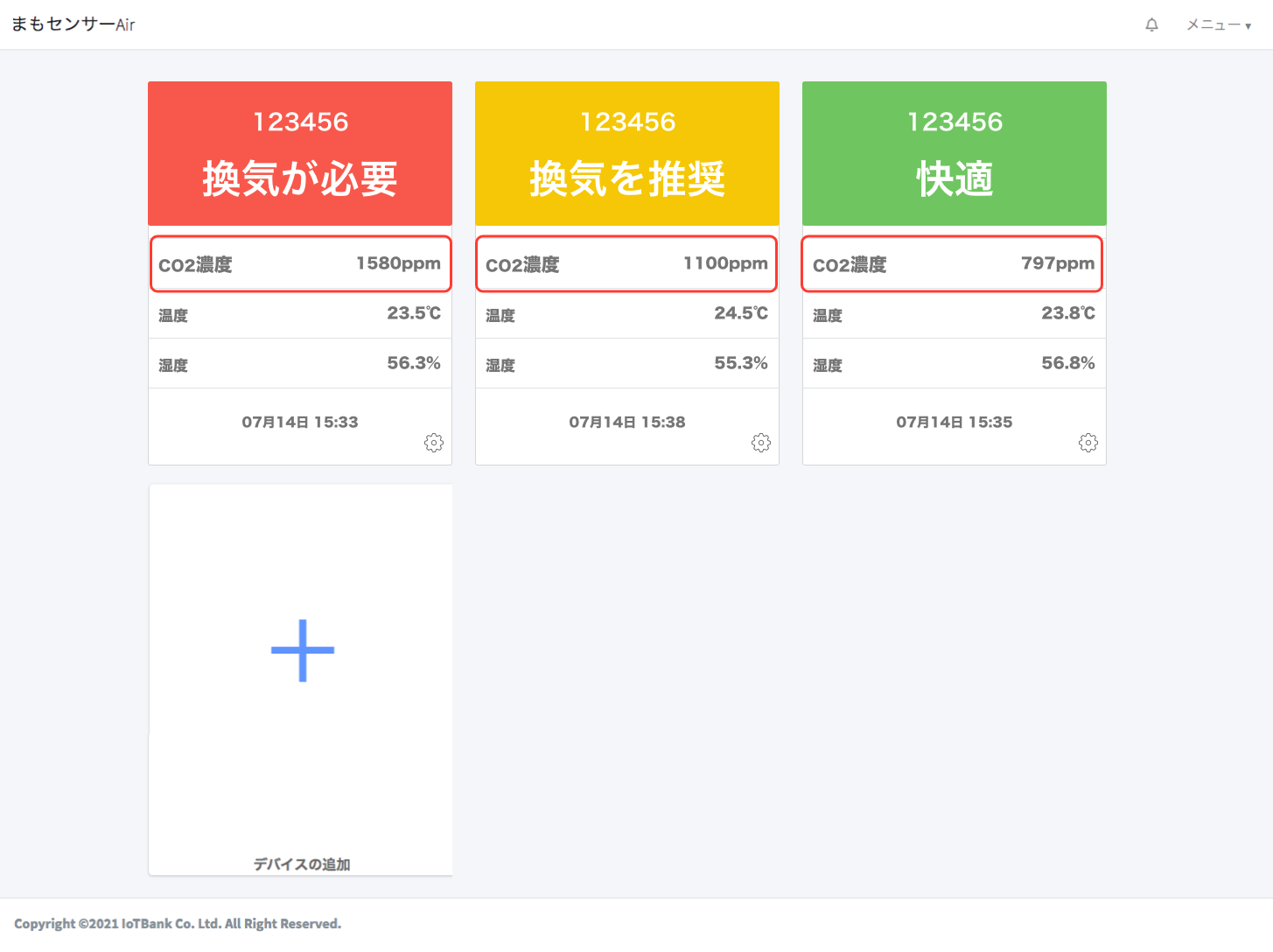Click 湿度 label next to 55.3%
The height and width of the screenshot is (952, 1273).
point(500,366)
